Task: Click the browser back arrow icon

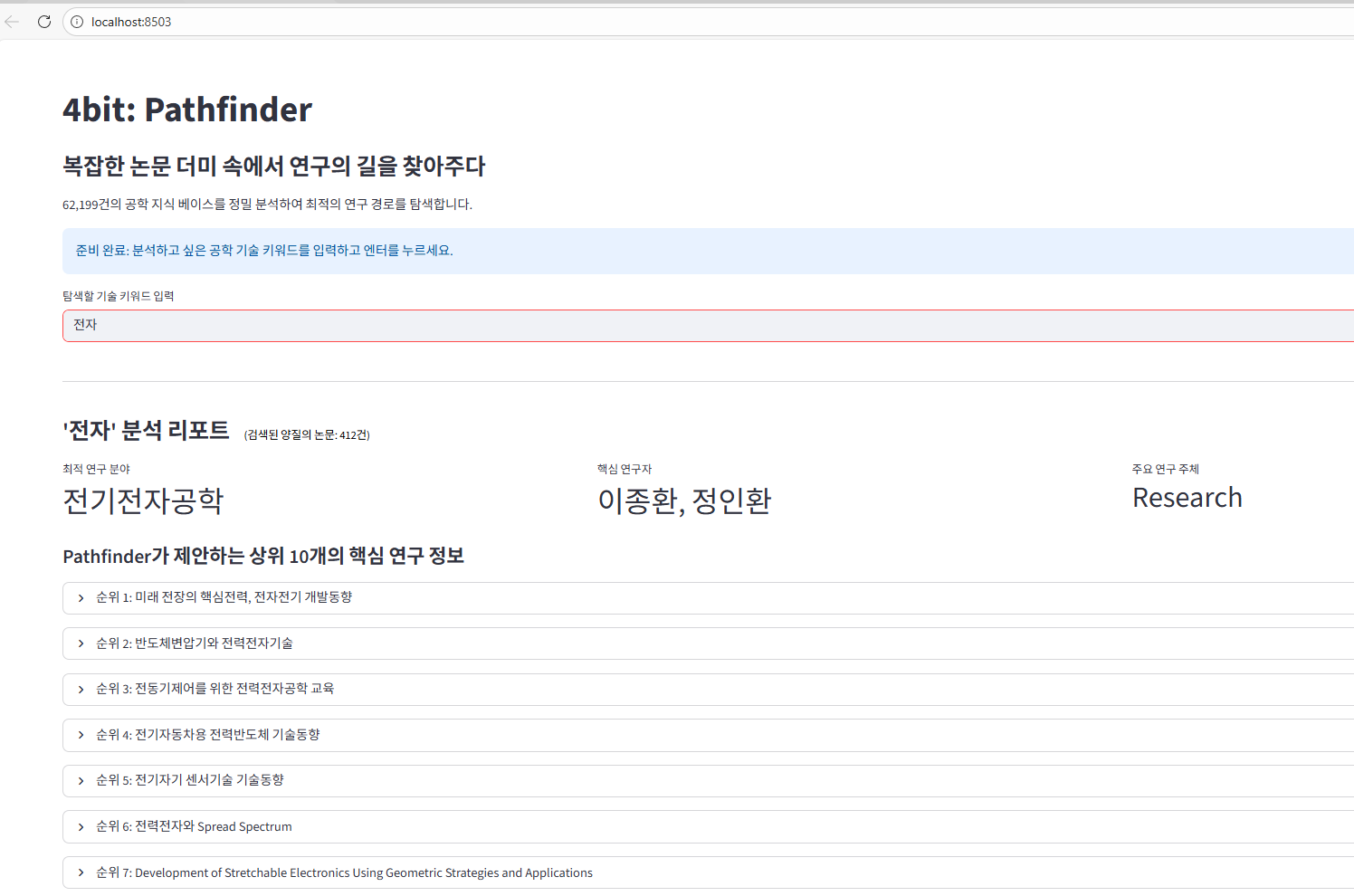Action: tap(12, 22)
